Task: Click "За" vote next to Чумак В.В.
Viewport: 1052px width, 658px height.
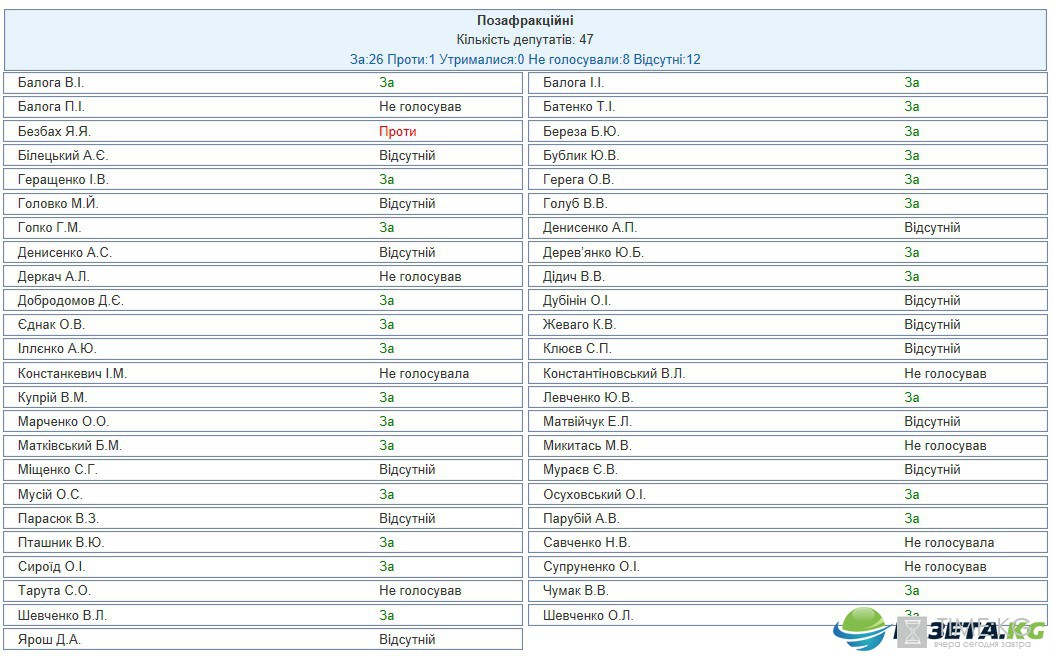Action: tap(912, 592)
